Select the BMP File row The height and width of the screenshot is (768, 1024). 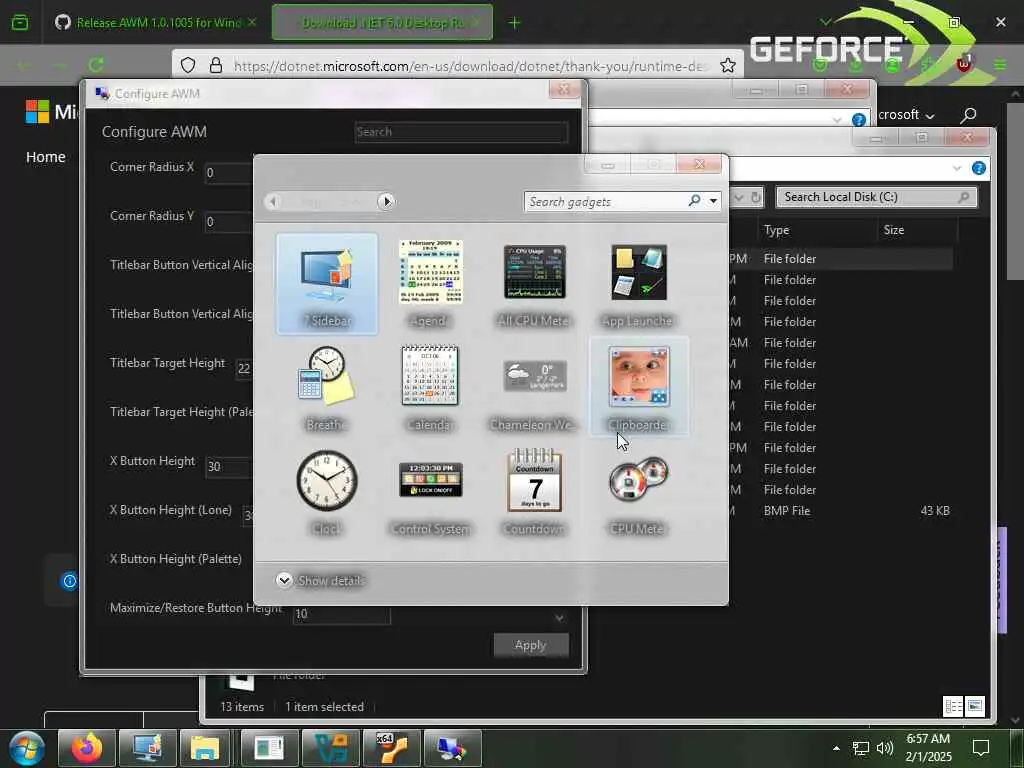pyautogui.click(x=841, y=511)
